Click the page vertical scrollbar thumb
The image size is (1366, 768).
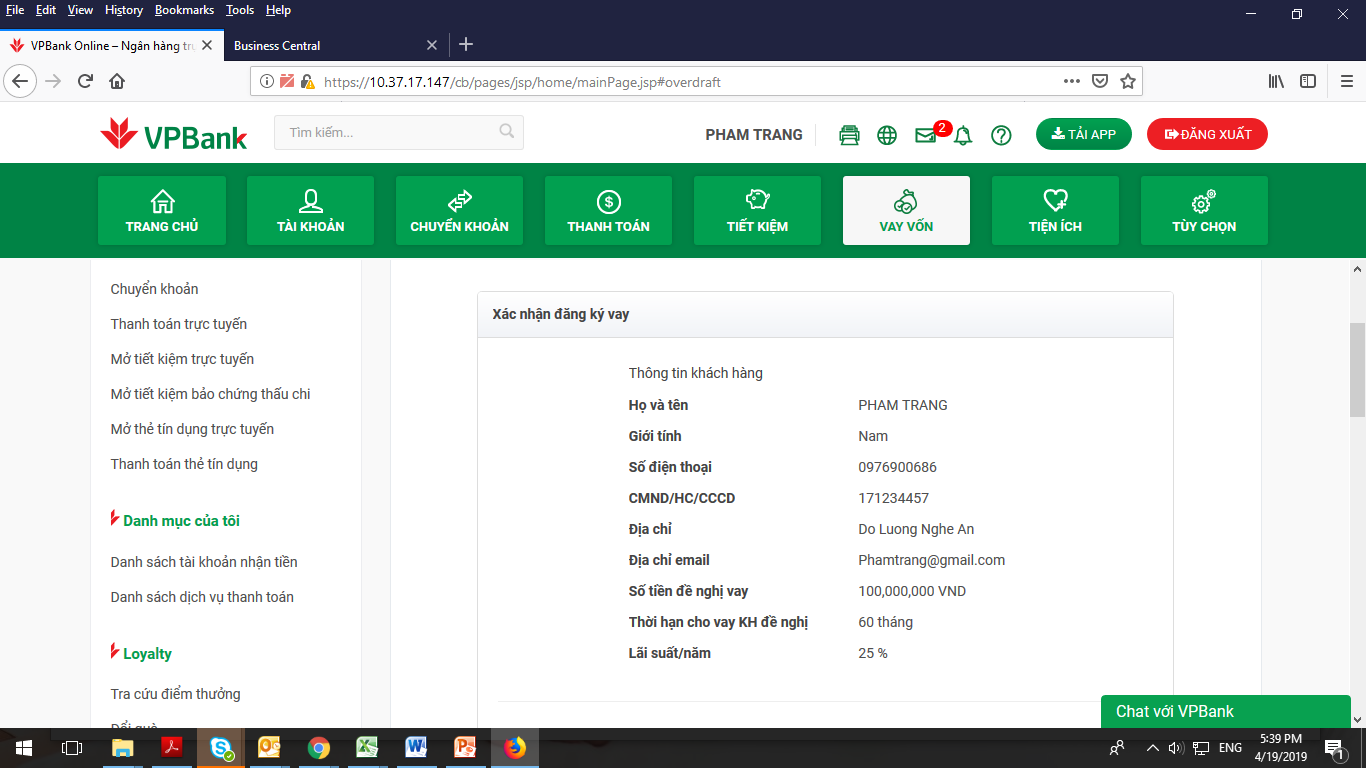[1357, 370]
